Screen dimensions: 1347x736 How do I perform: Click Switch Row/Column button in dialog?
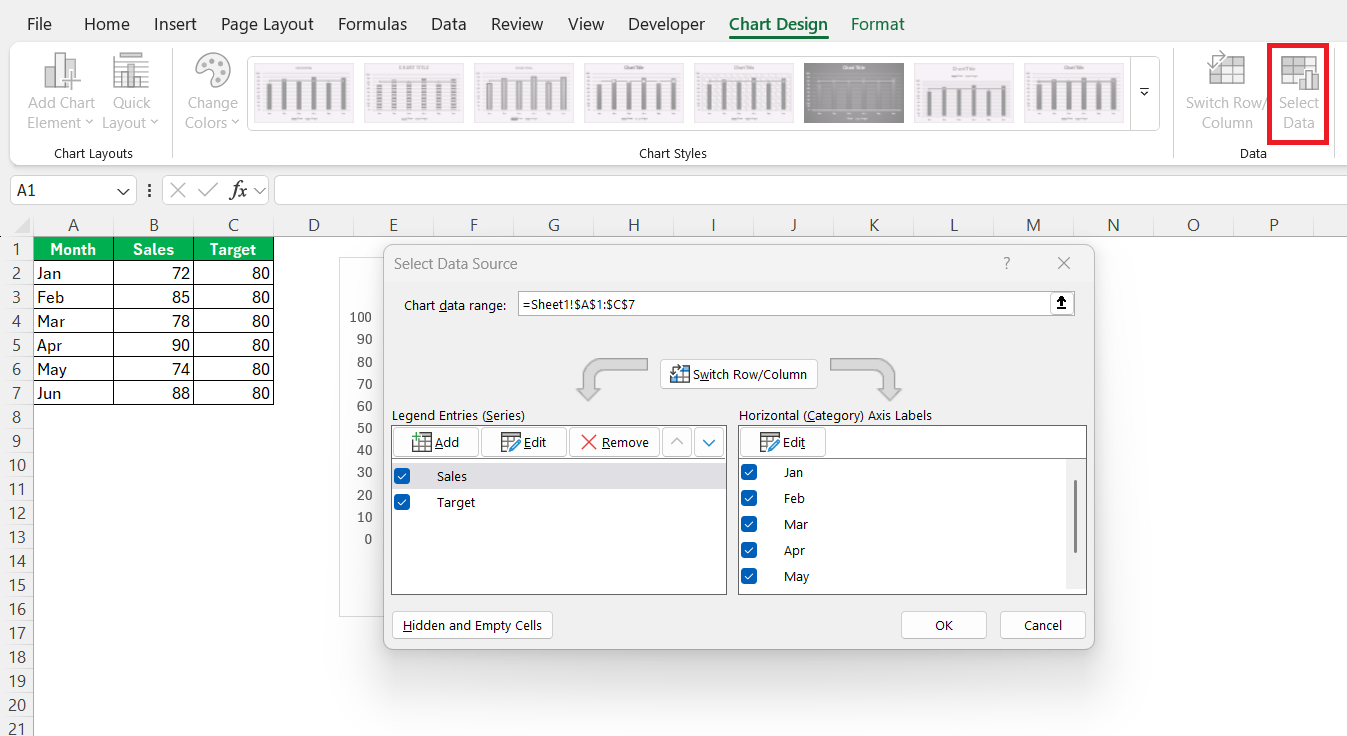(x=739, y=374)
